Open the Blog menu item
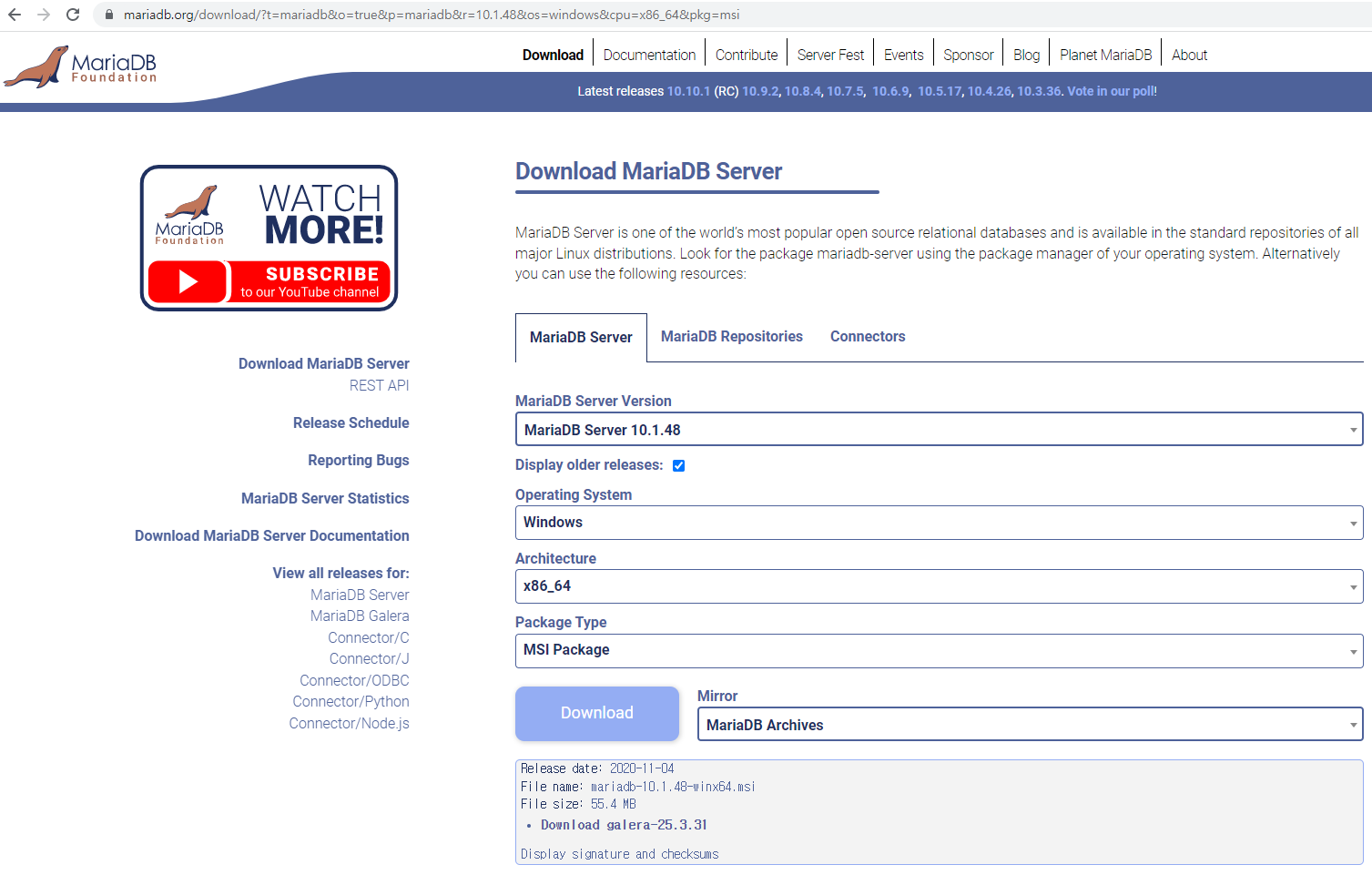 coord(1026,55)
